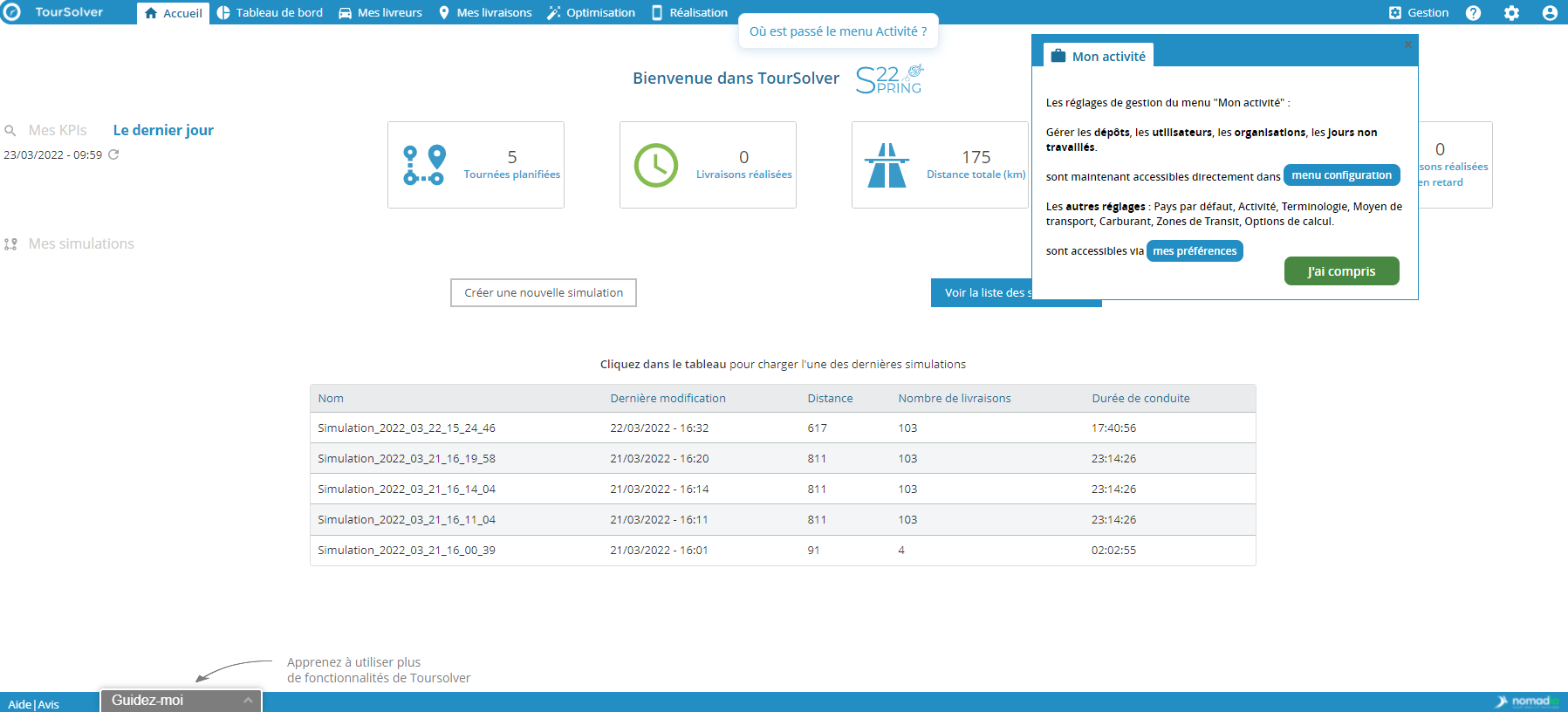Click the mes préférences button
This screenshot has width=1568, height=712.
tap(1195, 251)
